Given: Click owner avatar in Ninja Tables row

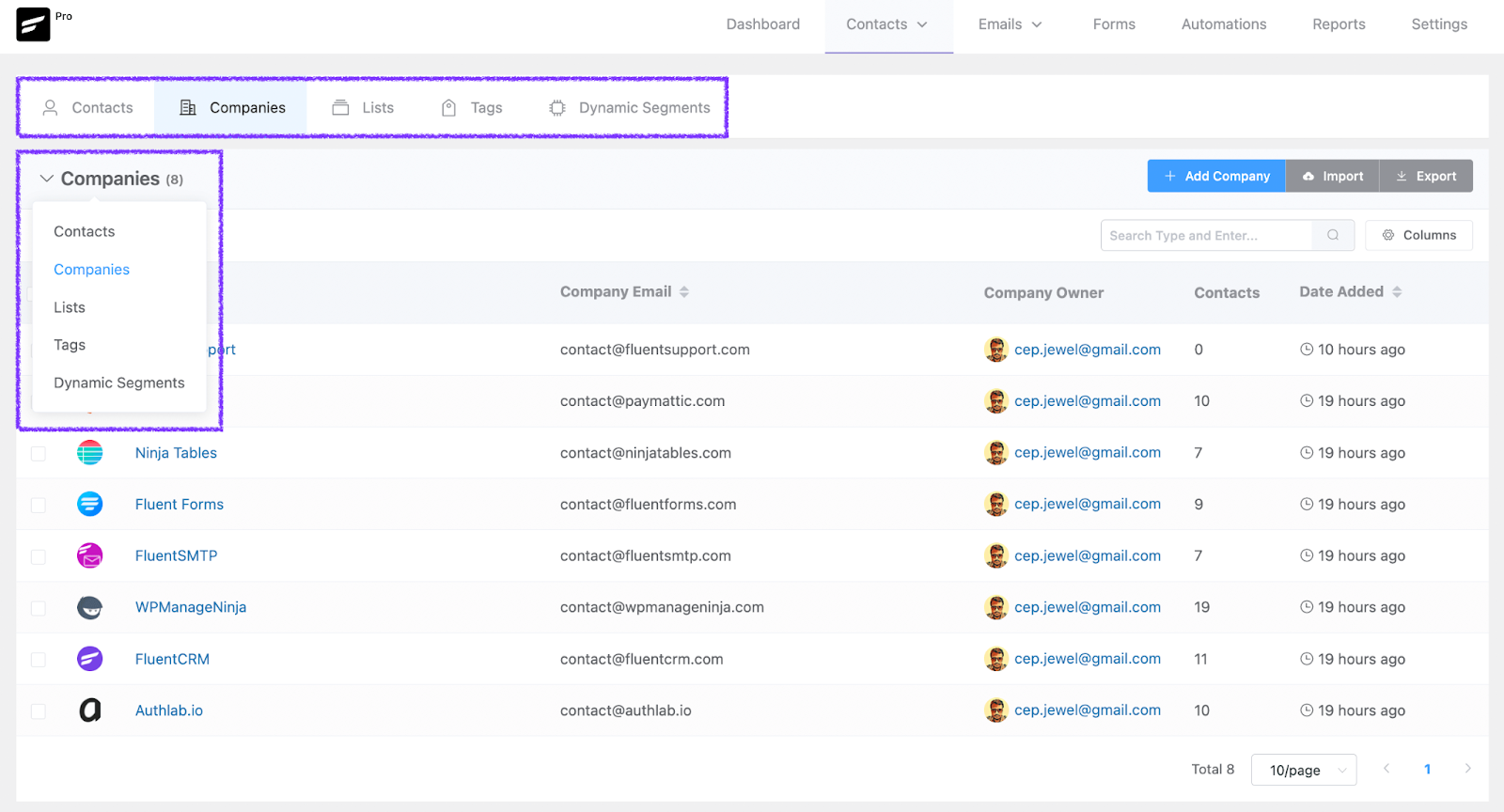Looking at the screenshot, I should [x=996, y=453].
